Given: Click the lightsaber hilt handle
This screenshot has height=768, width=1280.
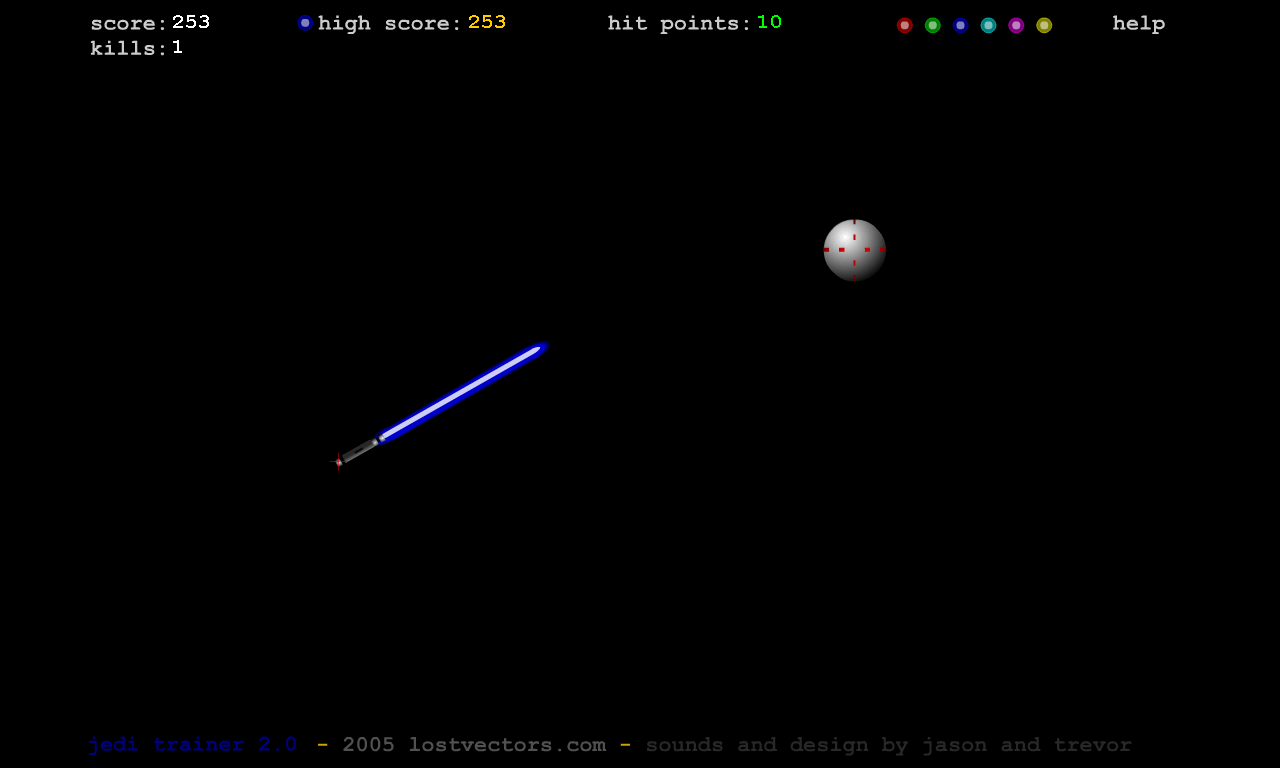Looking at the screenshot, I should [357, 451].
